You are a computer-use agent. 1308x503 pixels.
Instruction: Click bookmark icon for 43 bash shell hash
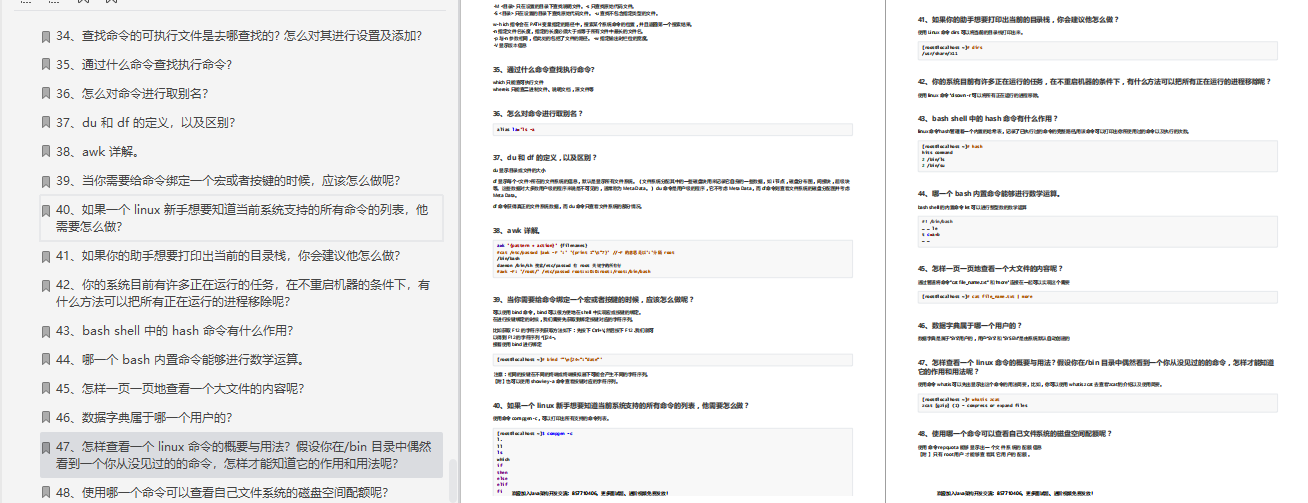(x=46, y=331)
